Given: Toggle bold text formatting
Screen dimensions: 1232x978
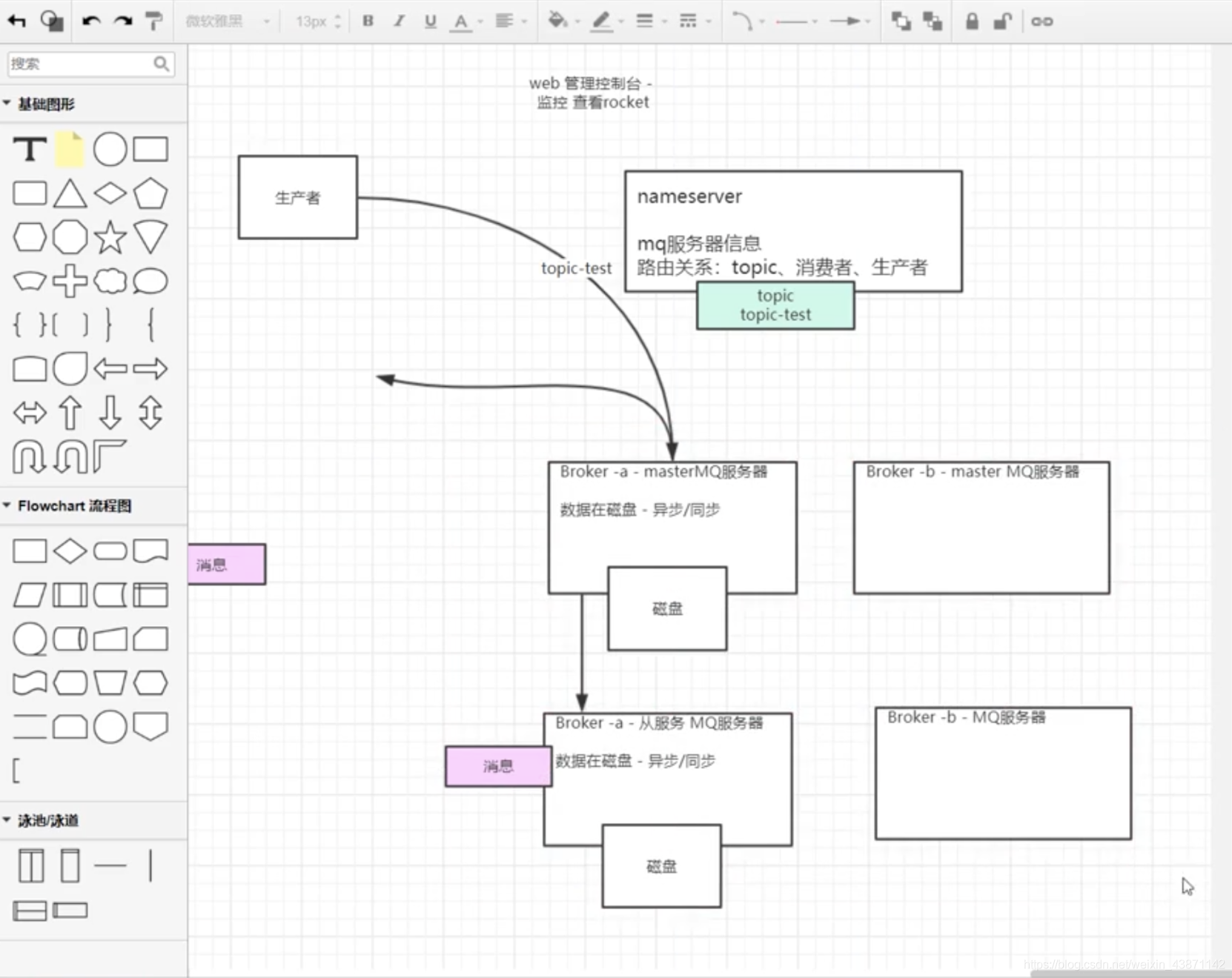Looking at the screenshot, I should click(x=368, y=21).
